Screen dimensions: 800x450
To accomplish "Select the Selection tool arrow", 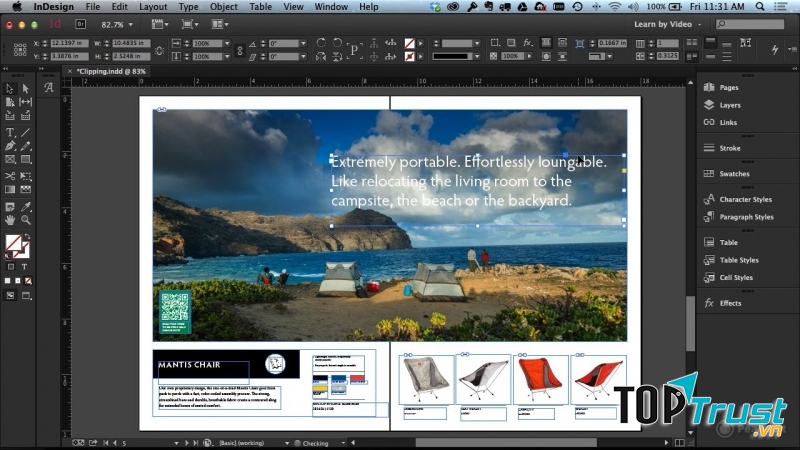I will coord(10,89).
